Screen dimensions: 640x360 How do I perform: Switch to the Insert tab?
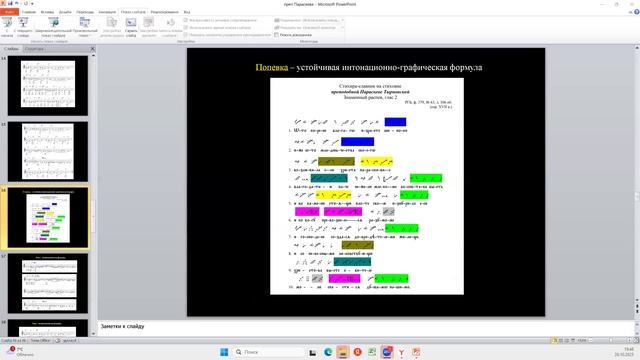tap(47, 12)
